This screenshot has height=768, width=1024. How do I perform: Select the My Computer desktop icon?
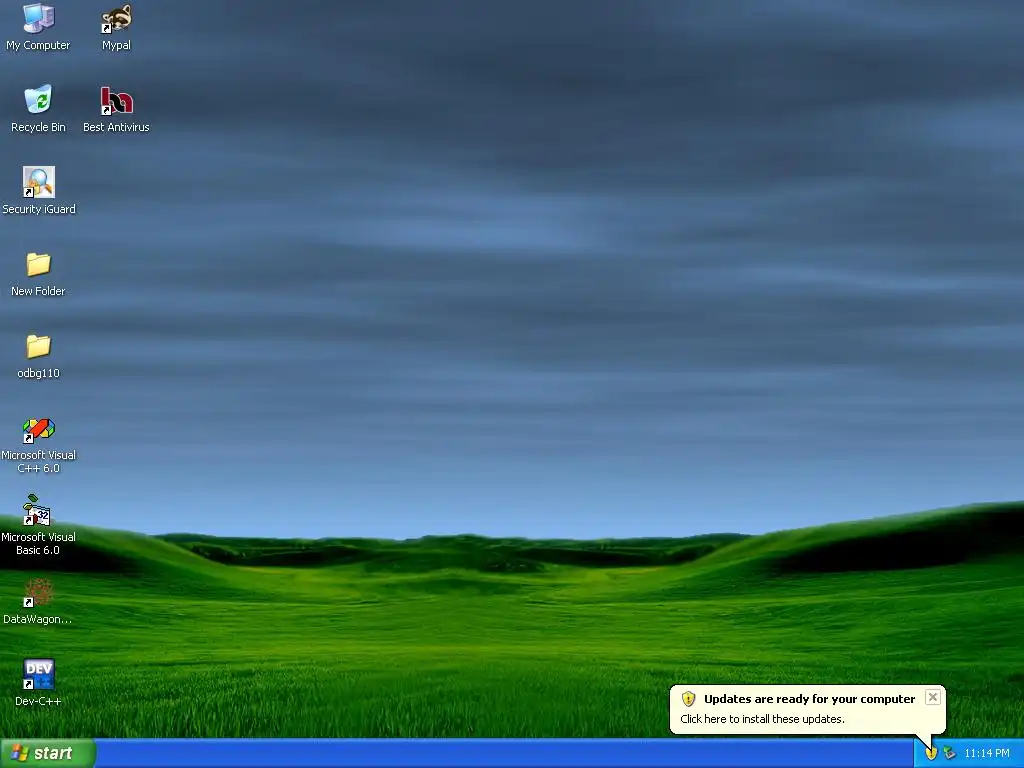click(x=38, y=27)
